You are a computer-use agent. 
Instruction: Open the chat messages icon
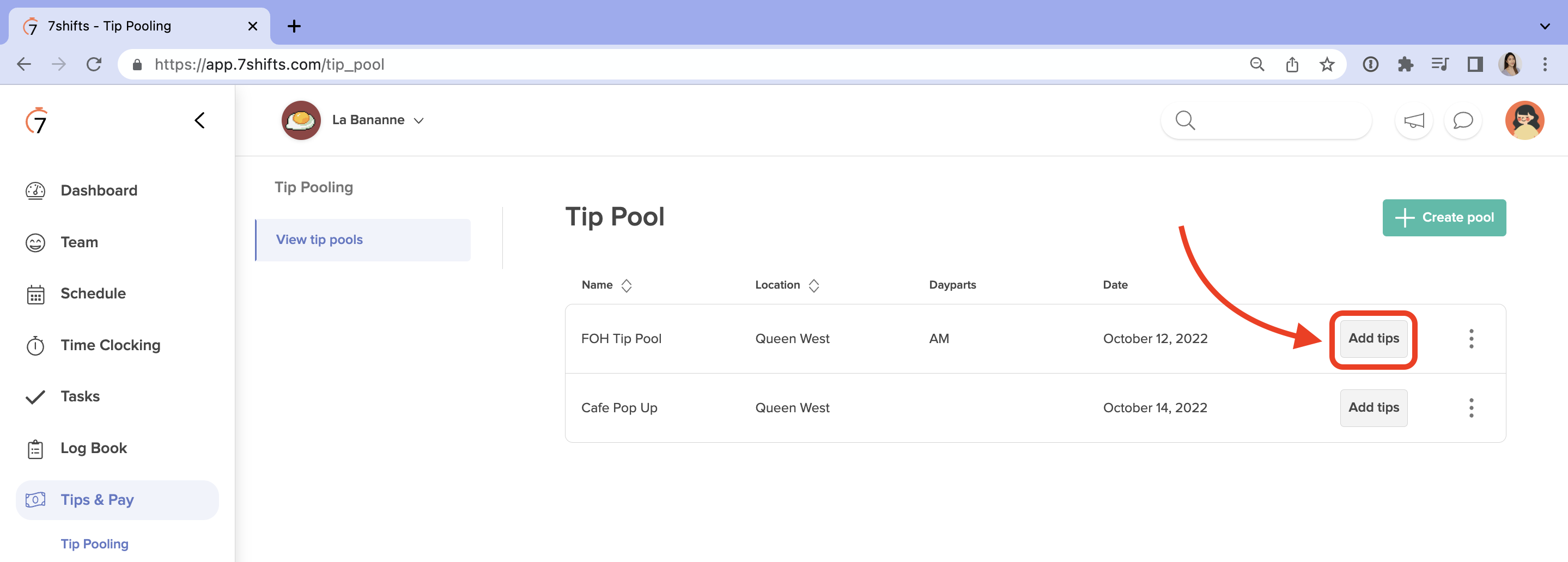[1463, 120]
